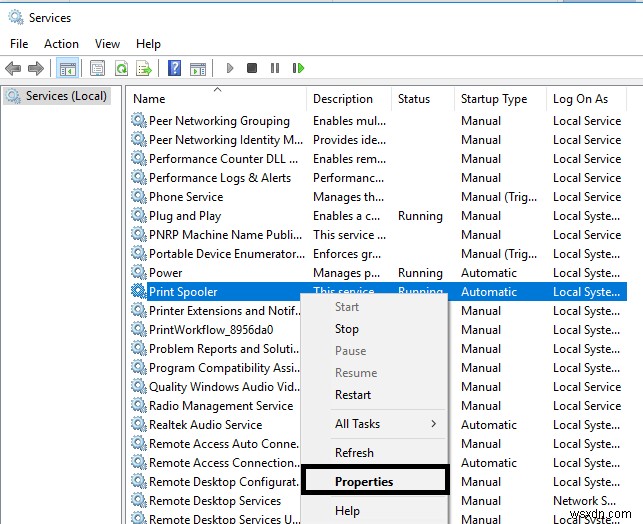The image size is (643, 524).
Task: Click the Forward arrow toolbar icon
Action: [x=36, y=68]
